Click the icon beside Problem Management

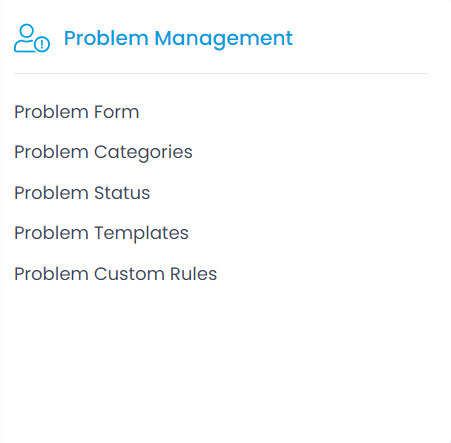click(x=32, y=38)
